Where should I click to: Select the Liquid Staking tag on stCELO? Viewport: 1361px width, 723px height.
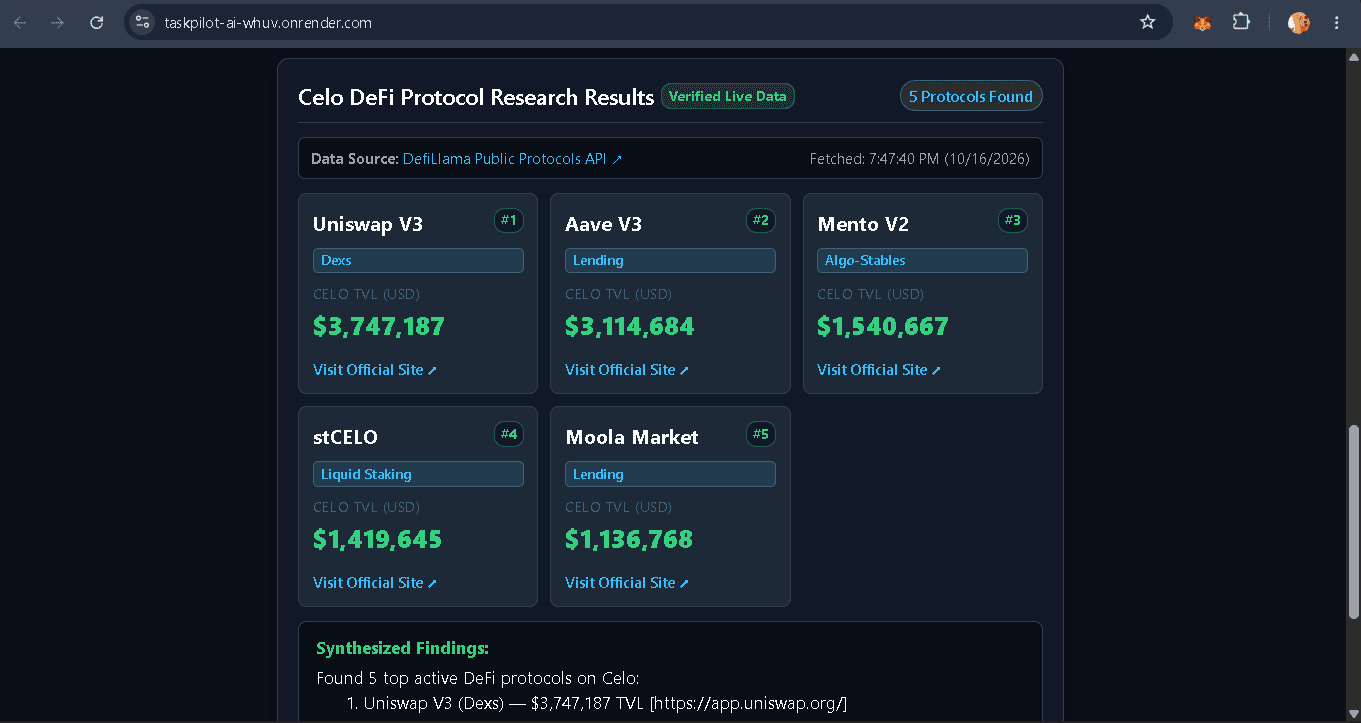(x=418, y=474)
